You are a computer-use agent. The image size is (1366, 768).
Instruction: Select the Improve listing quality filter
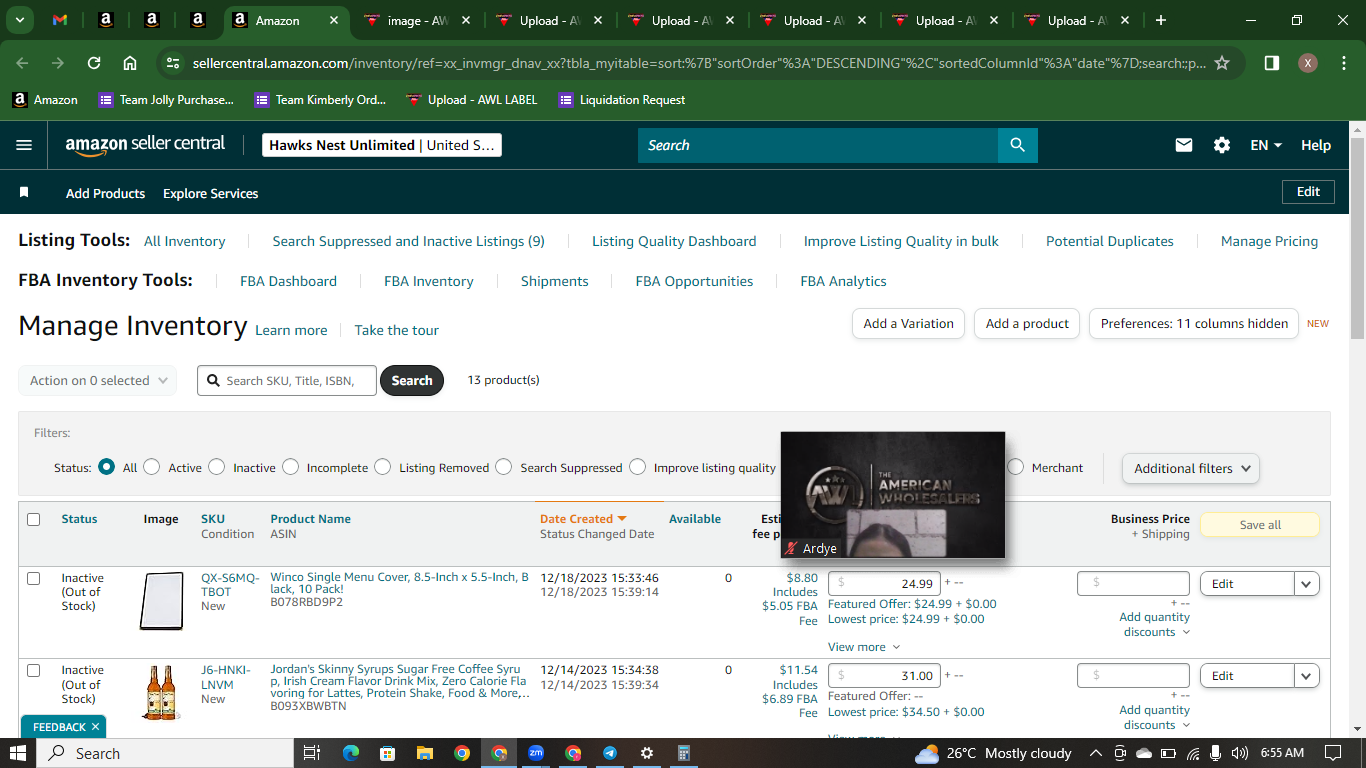(x=638, y=467)
